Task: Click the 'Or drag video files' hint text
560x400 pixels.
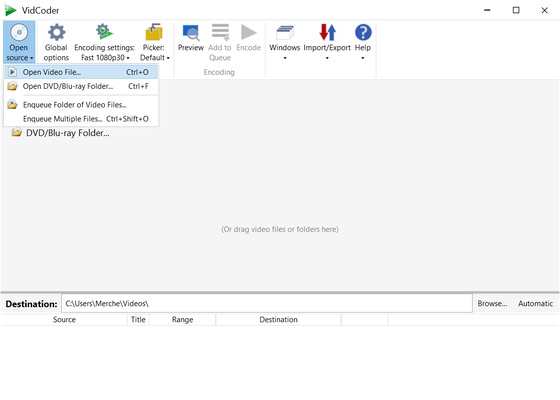Action: pos(280,229)
